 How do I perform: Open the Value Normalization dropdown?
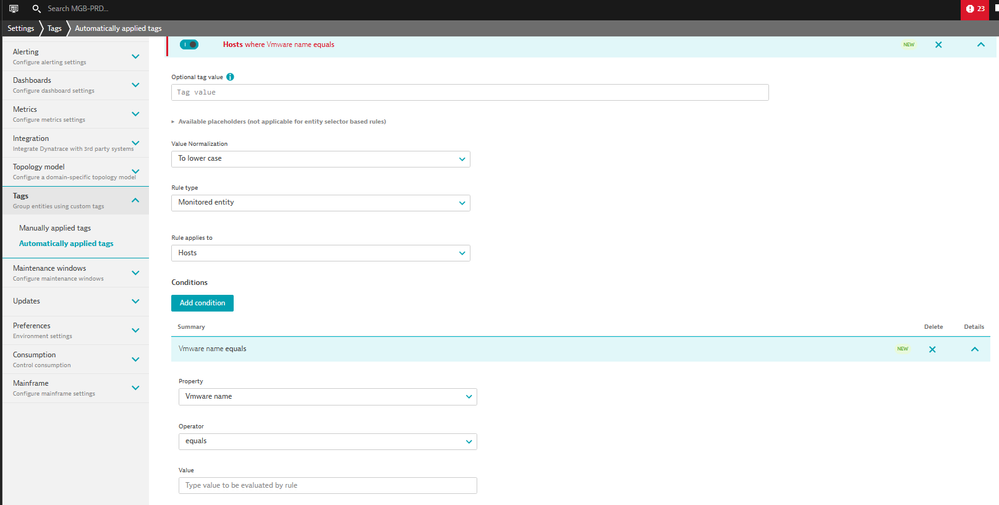click(320, 159)
